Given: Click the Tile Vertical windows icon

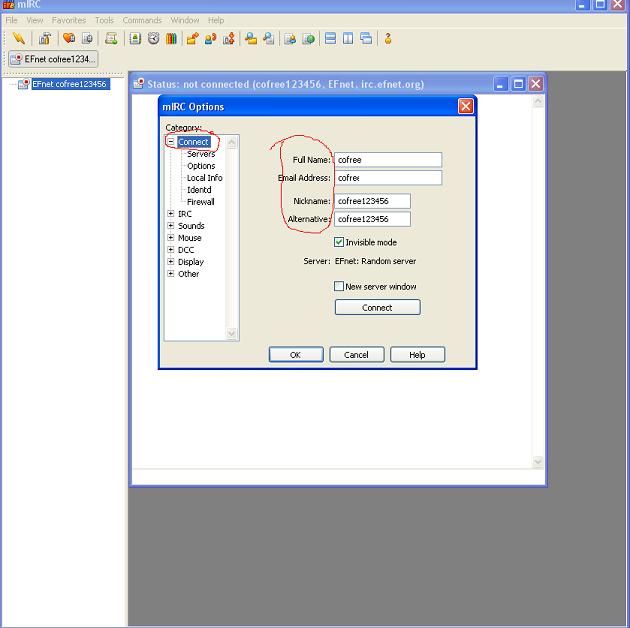Looking at the screenshot, I should pyautogui.click(x=348, y=39).
